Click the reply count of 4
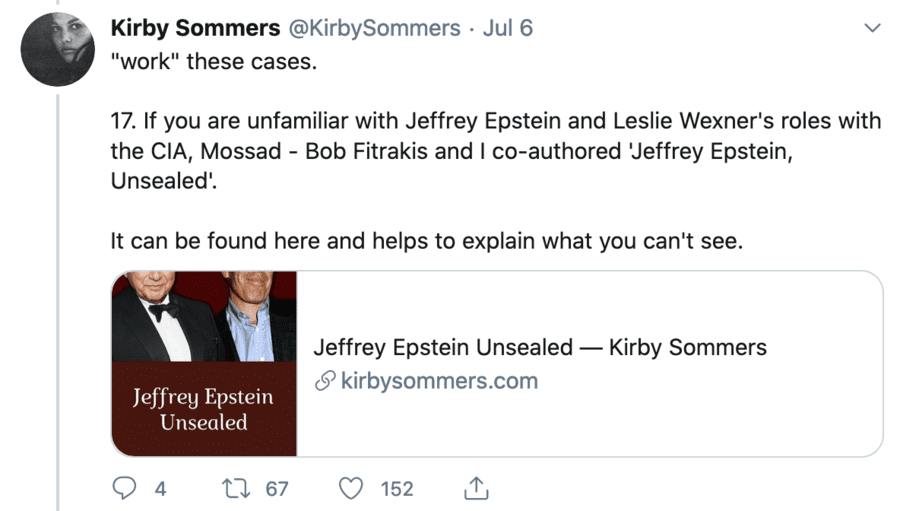This screenshot has height=511, width=900. click(x=161, y=488)
